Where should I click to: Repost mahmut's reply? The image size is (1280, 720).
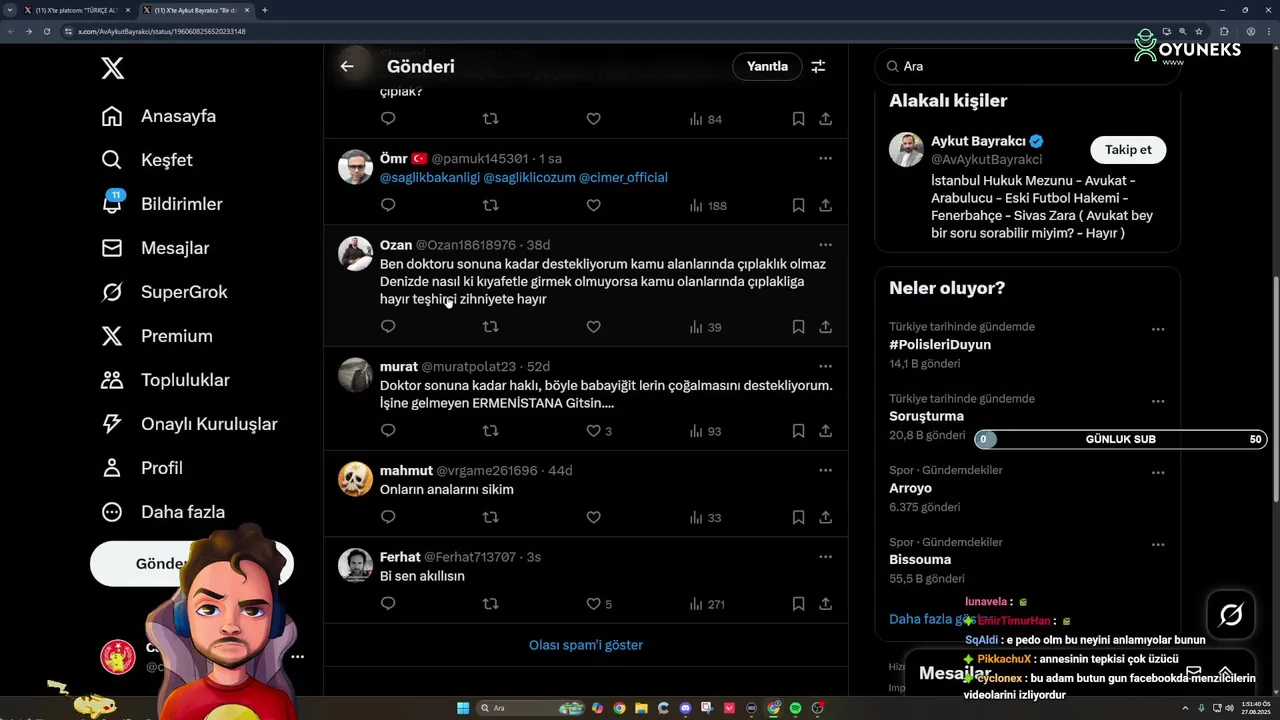pyautogui.click(x=490, y=517)
